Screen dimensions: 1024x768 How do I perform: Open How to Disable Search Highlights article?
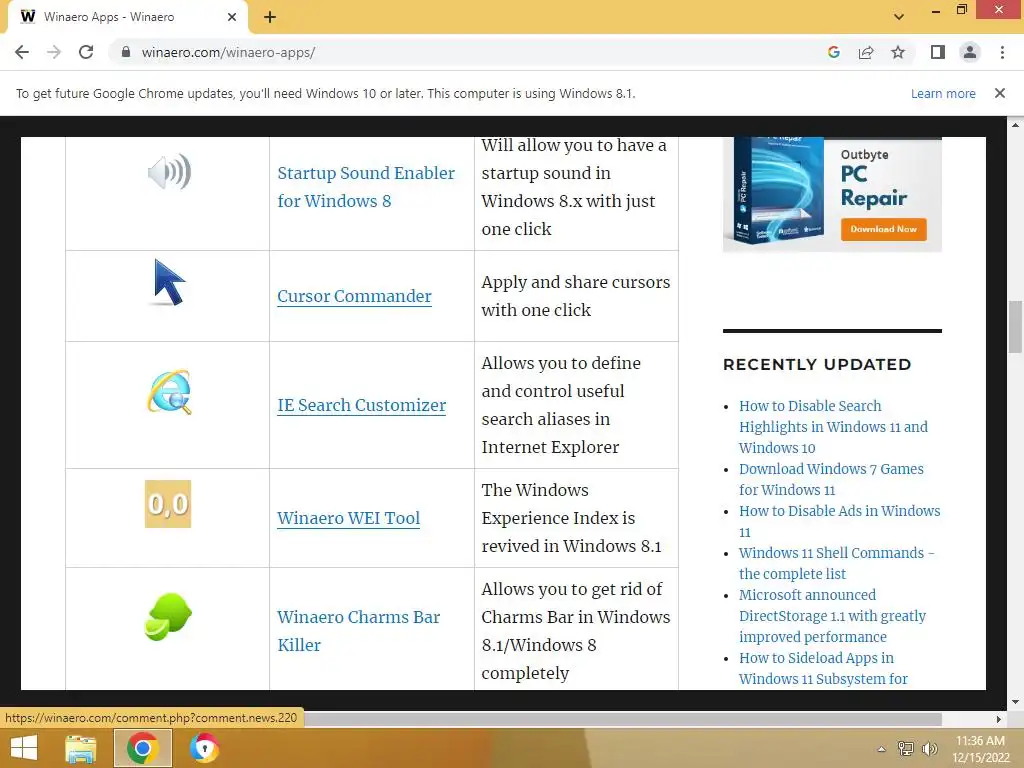click(x=833, y=426)
